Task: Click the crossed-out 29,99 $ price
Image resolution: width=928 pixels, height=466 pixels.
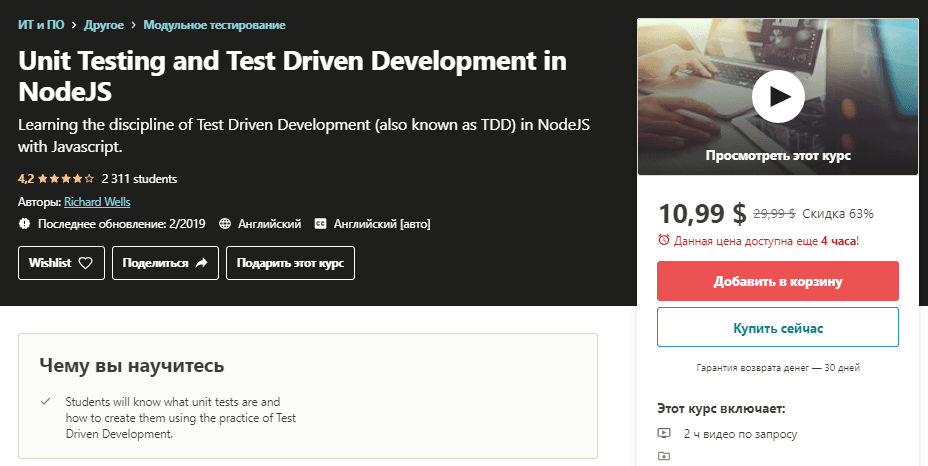Action: [774, 214]
